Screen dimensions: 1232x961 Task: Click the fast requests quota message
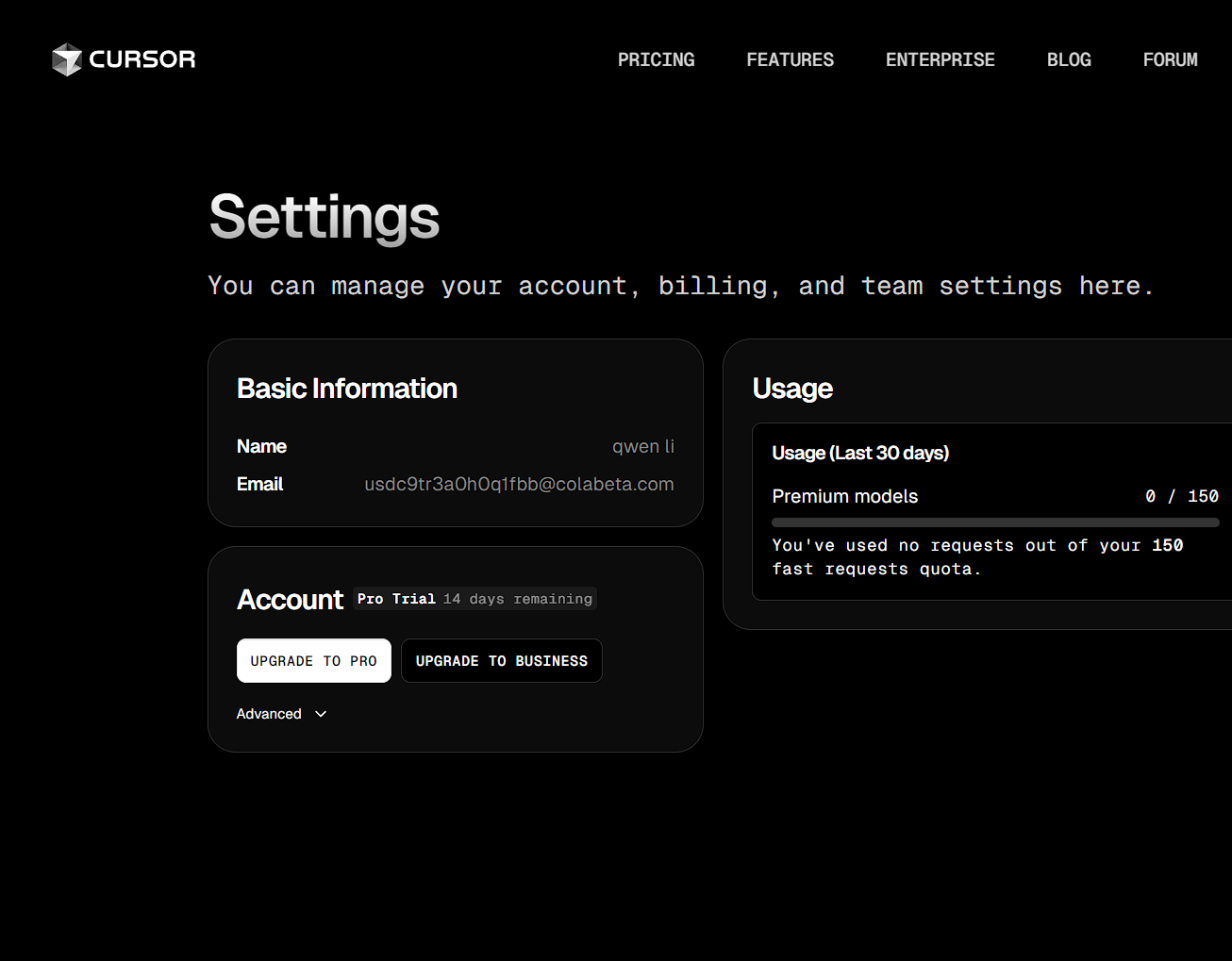tap(977, 557)
